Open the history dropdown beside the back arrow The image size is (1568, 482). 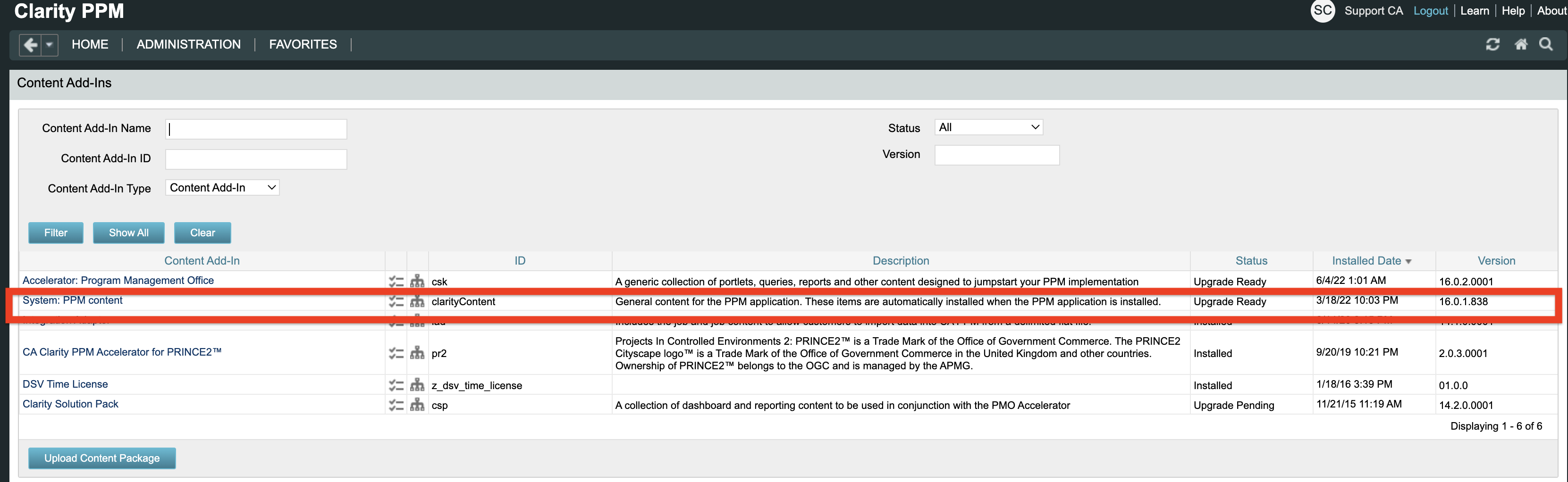click(x=50, y=45)
